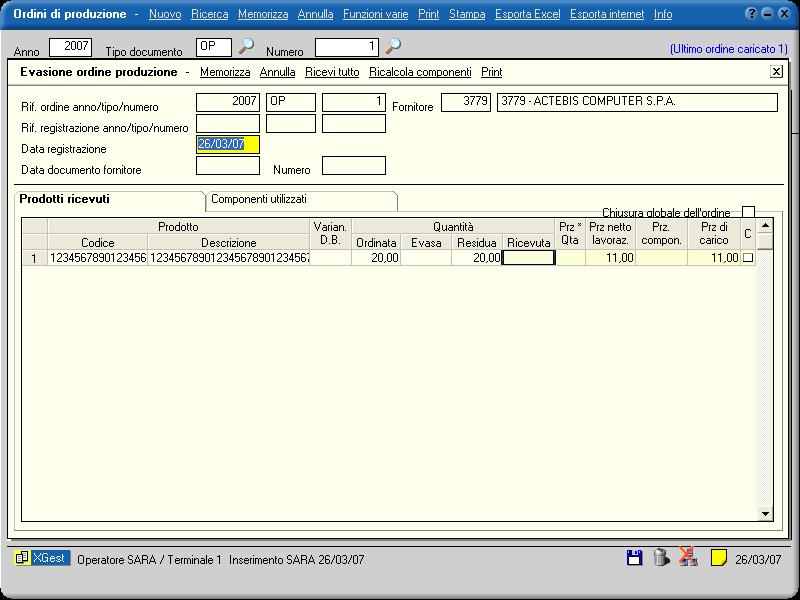Select row 1 header in products grid

tap(35, 258)
